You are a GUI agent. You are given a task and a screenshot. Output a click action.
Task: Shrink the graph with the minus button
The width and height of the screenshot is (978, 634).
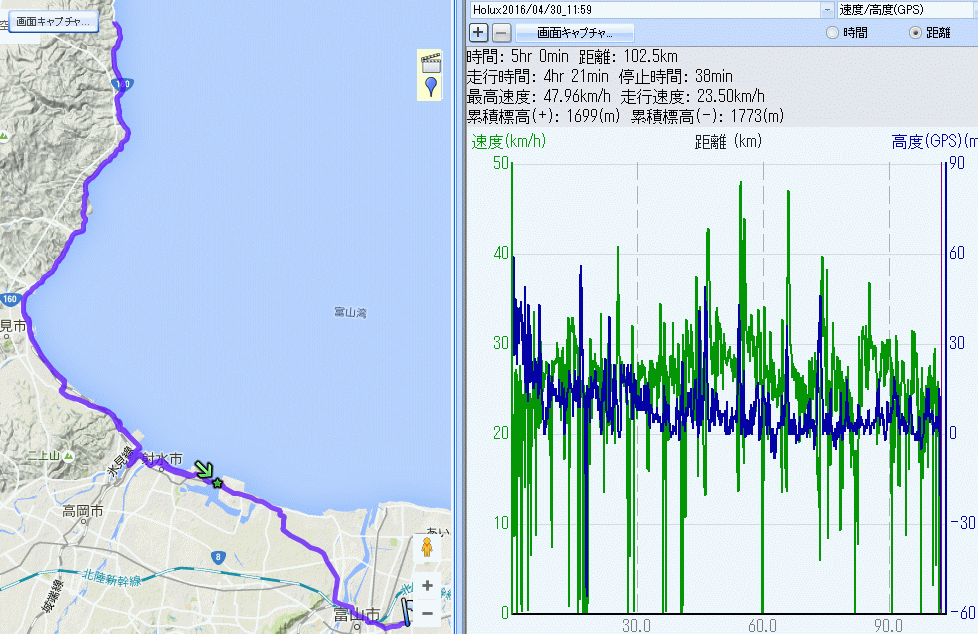point(502,32)
